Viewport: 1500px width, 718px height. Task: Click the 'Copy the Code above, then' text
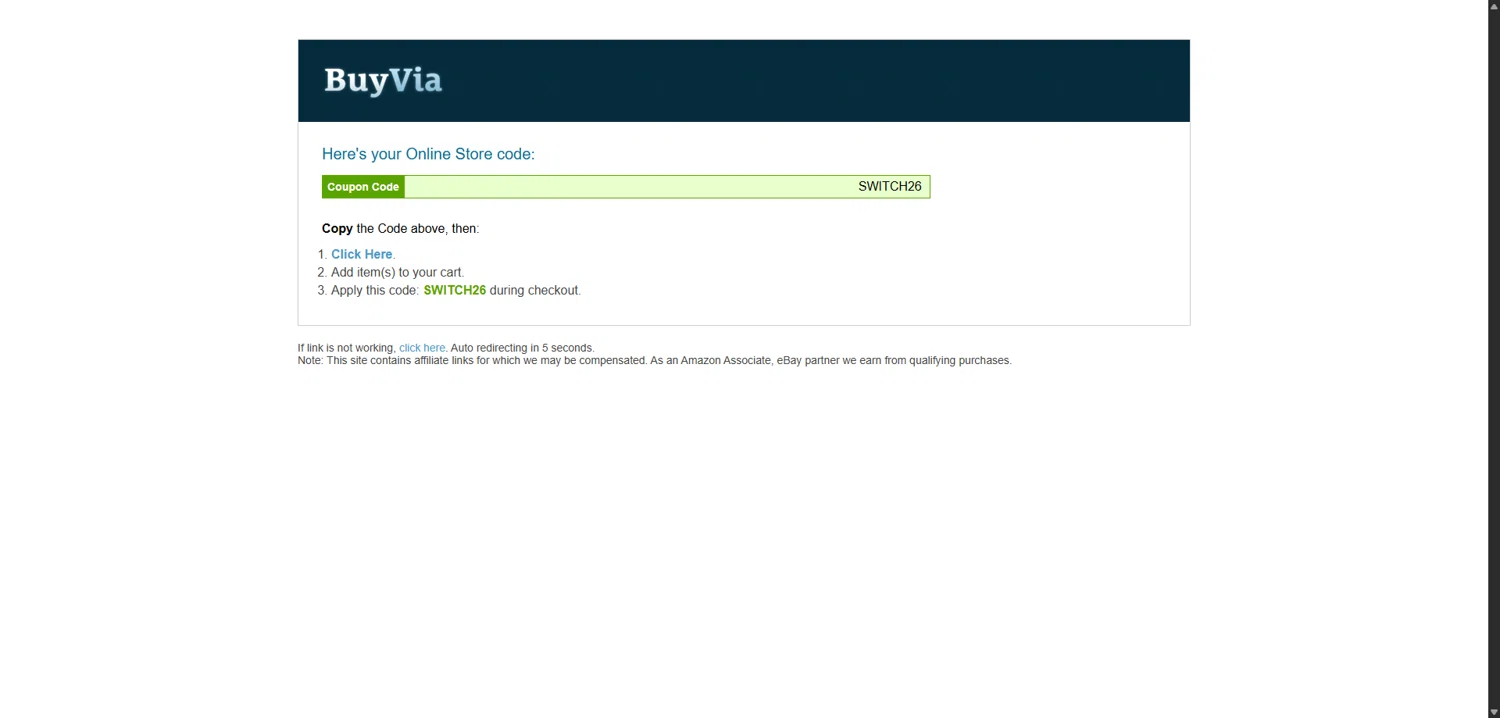(400, 228)
